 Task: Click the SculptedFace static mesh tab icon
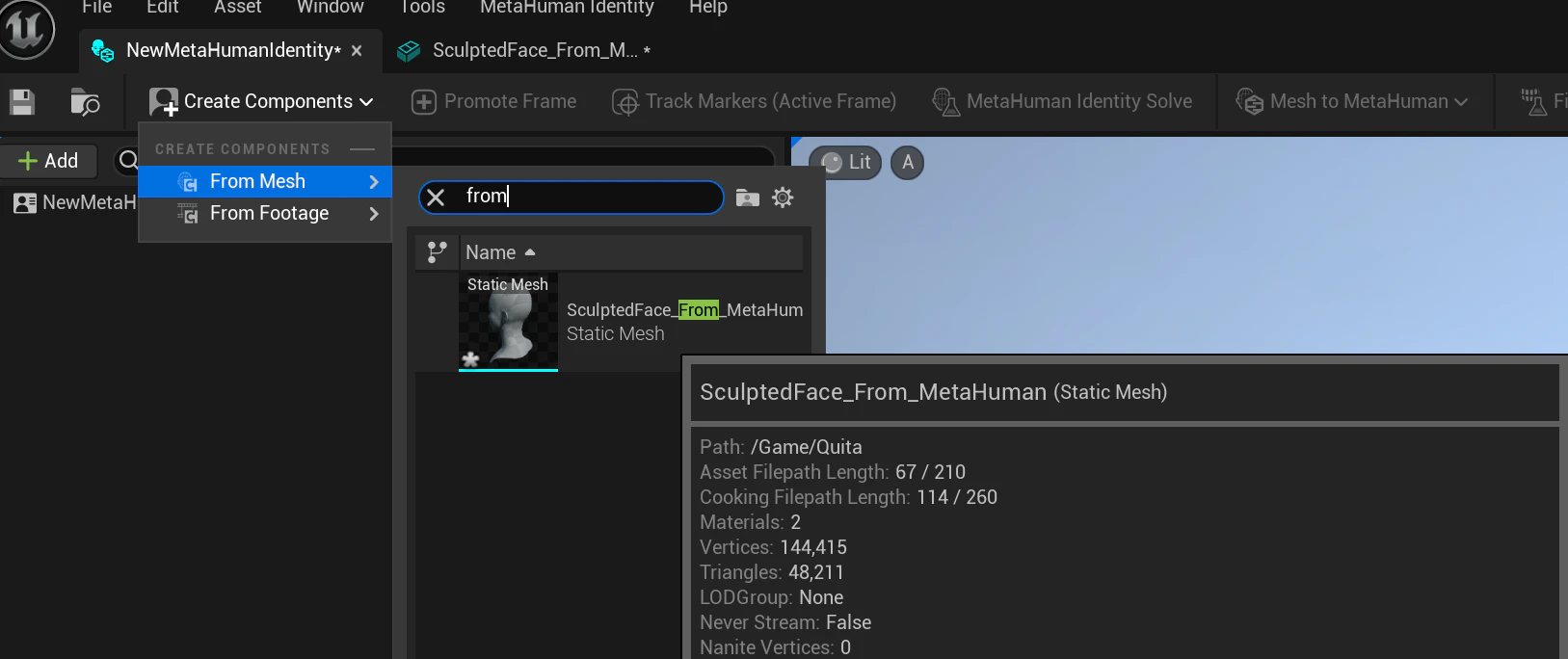(x=409, y=51)
